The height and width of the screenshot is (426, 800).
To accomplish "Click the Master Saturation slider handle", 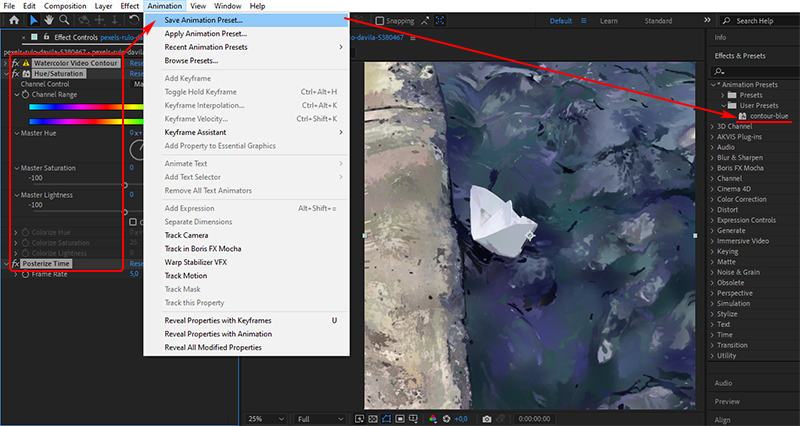I will (x=125, y=185).
